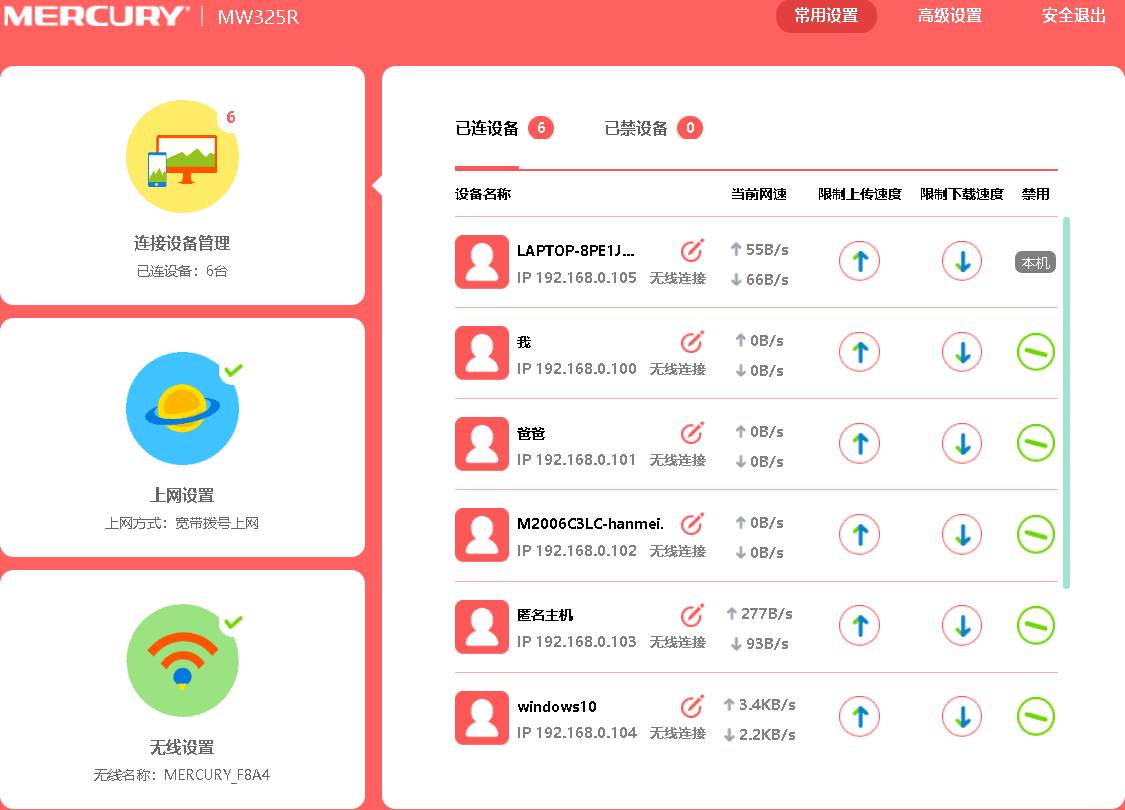
Task: Set download speed limit for M2006C3LC-hanmei
Action: point(961,534)
